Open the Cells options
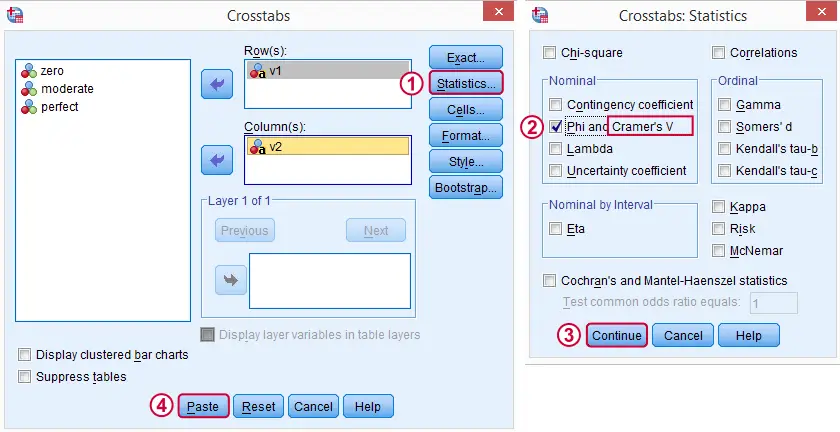Image resolution: width=840 pixels, height=432 pixels. click(x=465, y=109)
